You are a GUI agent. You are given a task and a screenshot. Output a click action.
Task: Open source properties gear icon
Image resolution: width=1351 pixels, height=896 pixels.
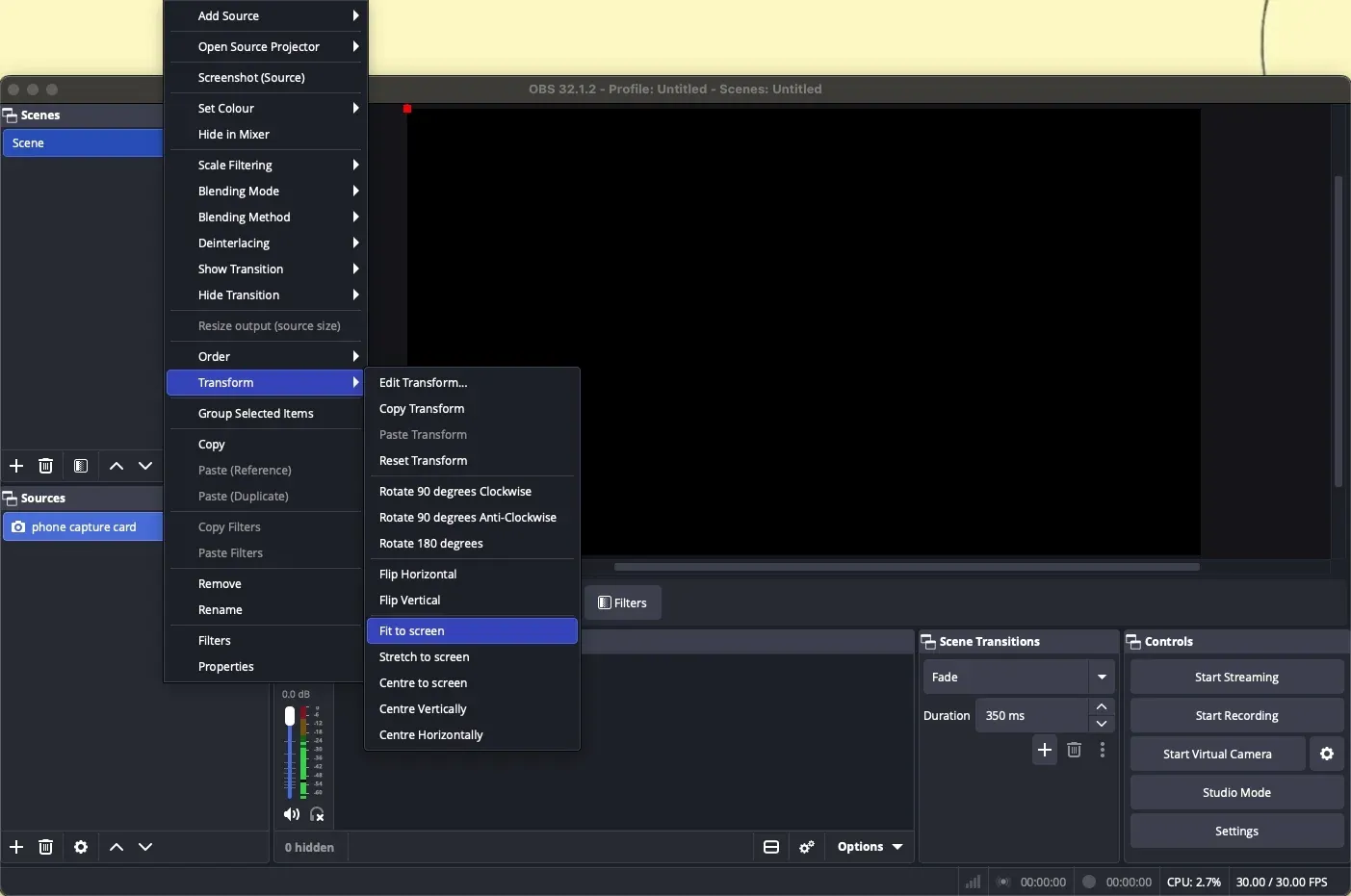82,848
